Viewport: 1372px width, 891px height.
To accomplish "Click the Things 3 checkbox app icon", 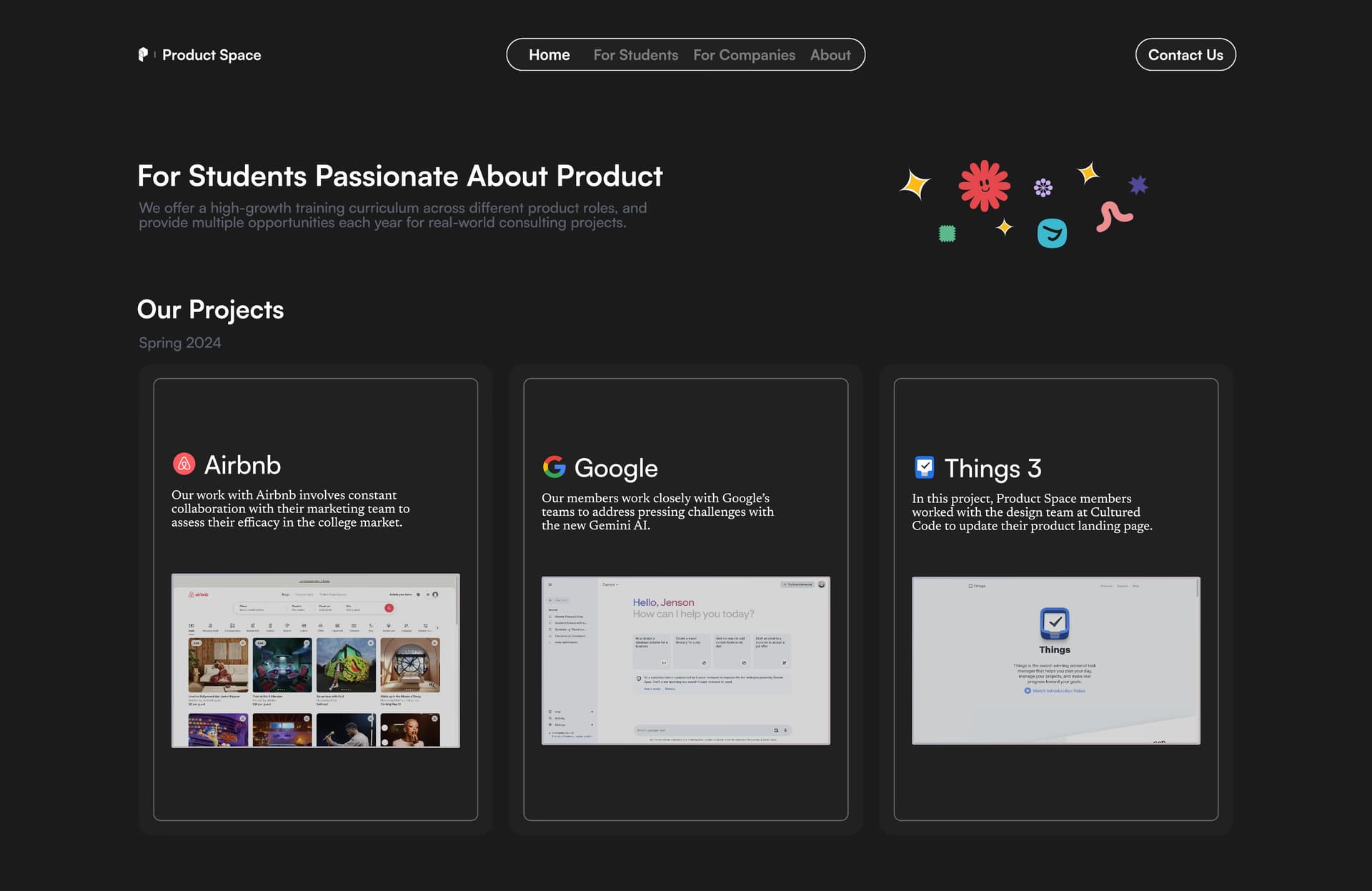I will [924, 467].
